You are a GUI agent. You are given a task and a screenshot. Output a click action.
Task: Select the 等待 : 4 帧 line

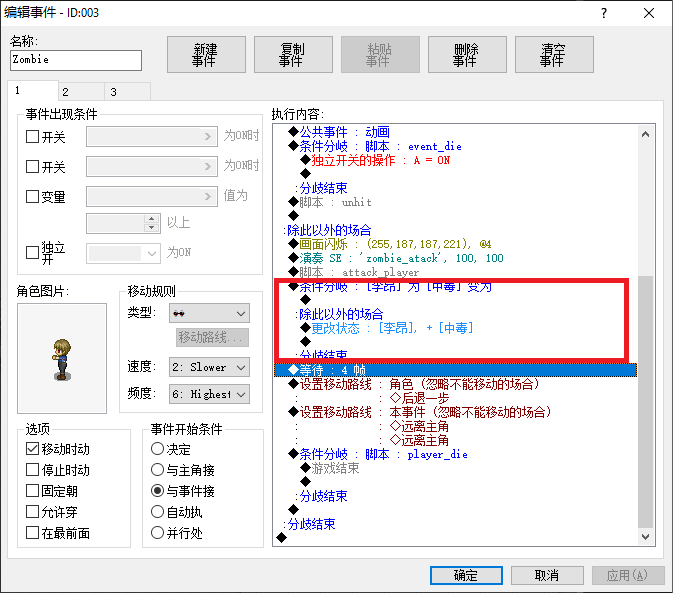(x=455, y=370)
